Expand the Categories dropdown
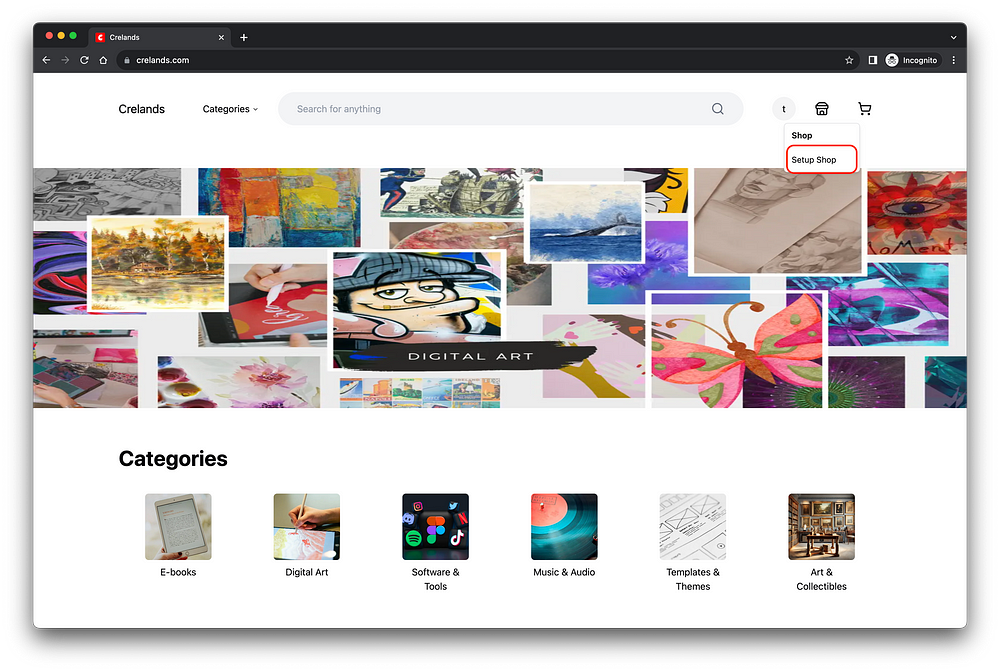The height and width of the screenshot is (672, 1000). coord(230,109)
